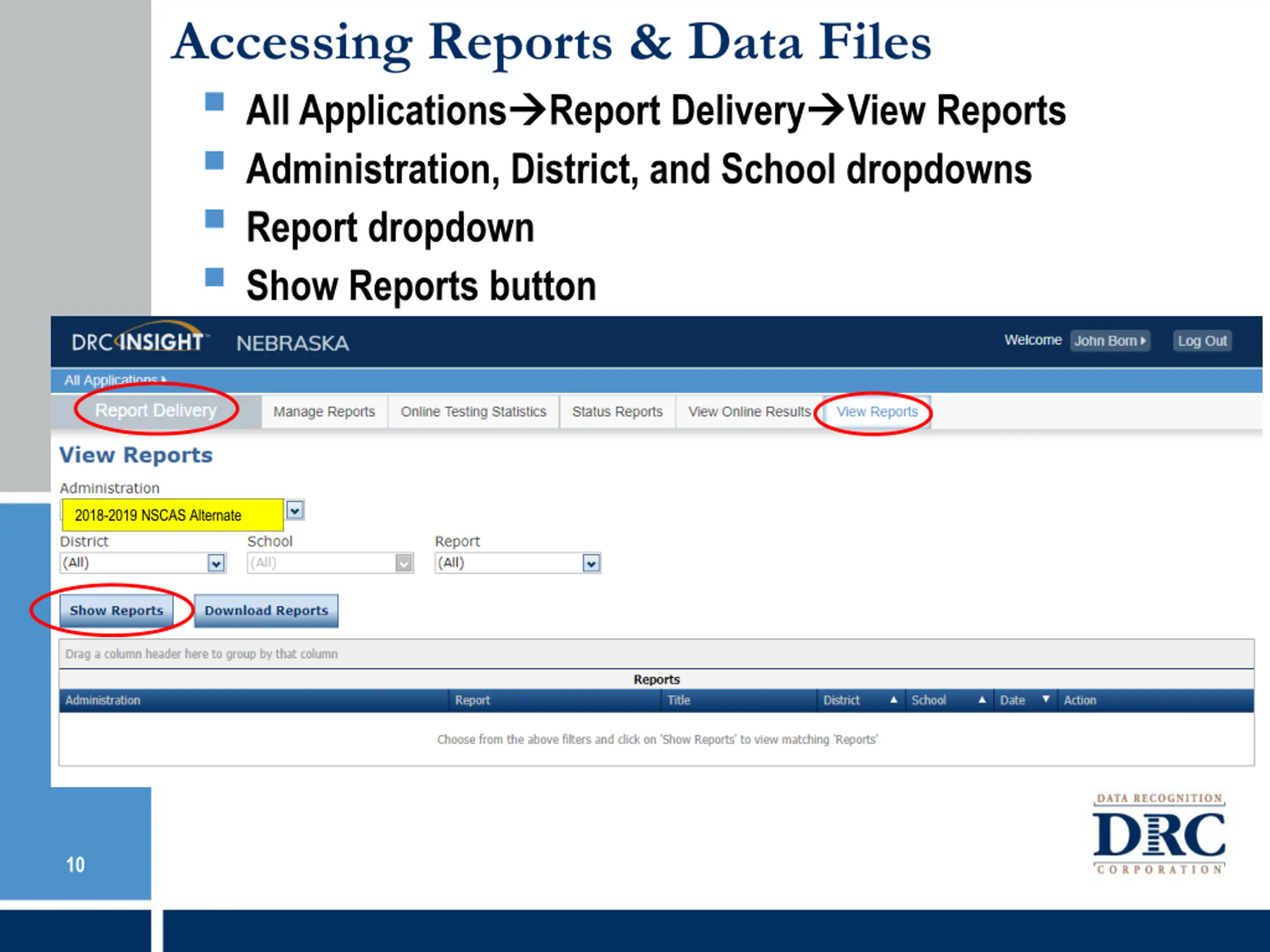
Task: Select the View Reports tab
Action: coord(877,412)
